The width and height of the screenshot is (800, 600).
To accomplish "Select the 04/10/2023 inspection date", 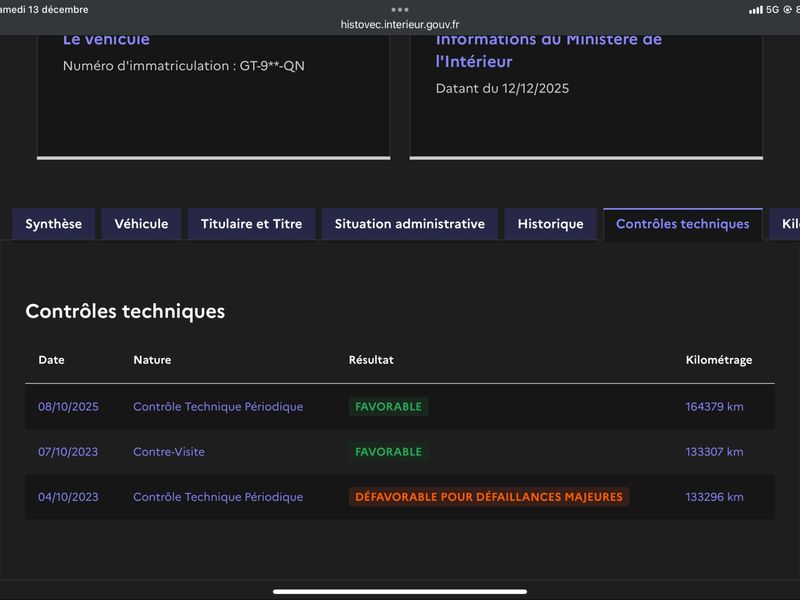I will pyautogui.click(x=68, y=497).
